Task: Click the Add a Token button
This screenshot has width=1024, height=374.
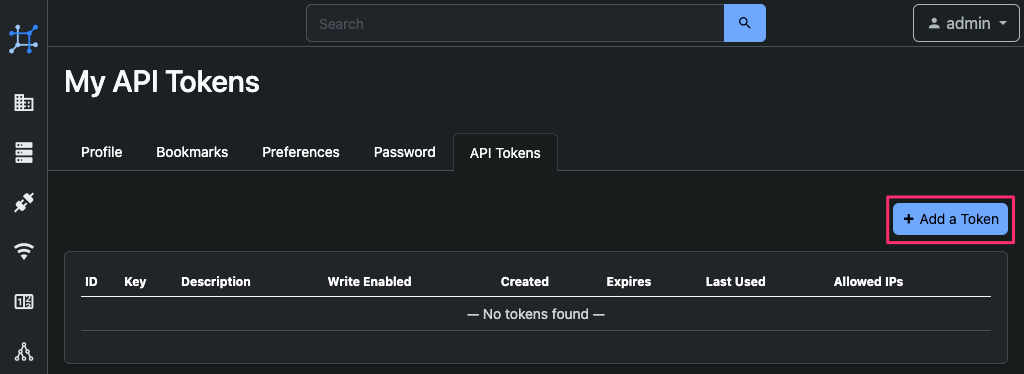Action: [x=950, y=219]
